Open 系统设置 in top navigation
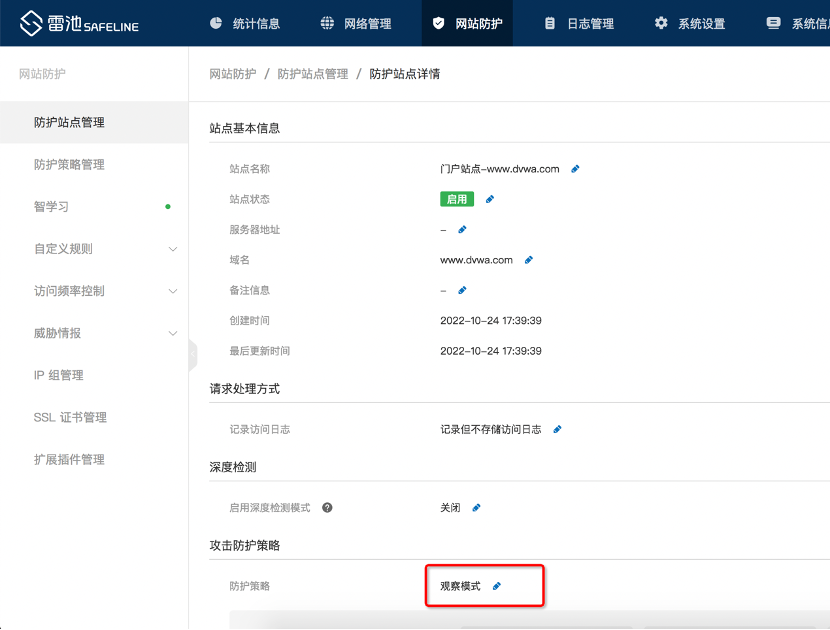The width and height of the screenshot is (830, 630). click(690, 23)
